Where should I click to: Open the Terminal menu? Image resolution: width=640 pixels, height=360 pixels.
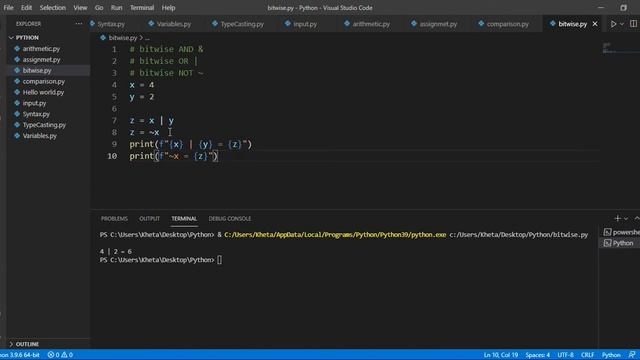[142, 8]
